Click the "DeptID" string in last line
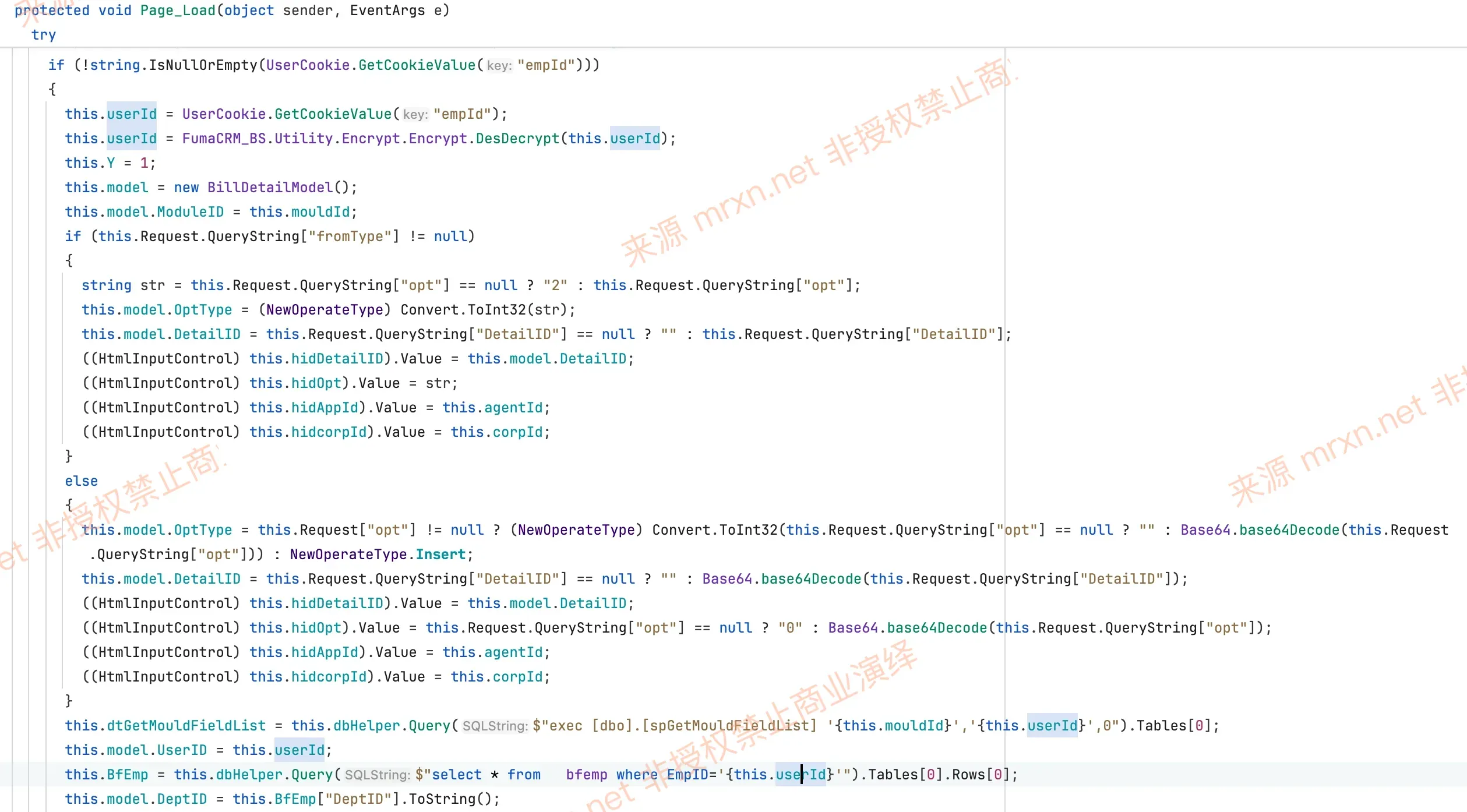This screenshot has height=812, width=1467. click(358, 799)
